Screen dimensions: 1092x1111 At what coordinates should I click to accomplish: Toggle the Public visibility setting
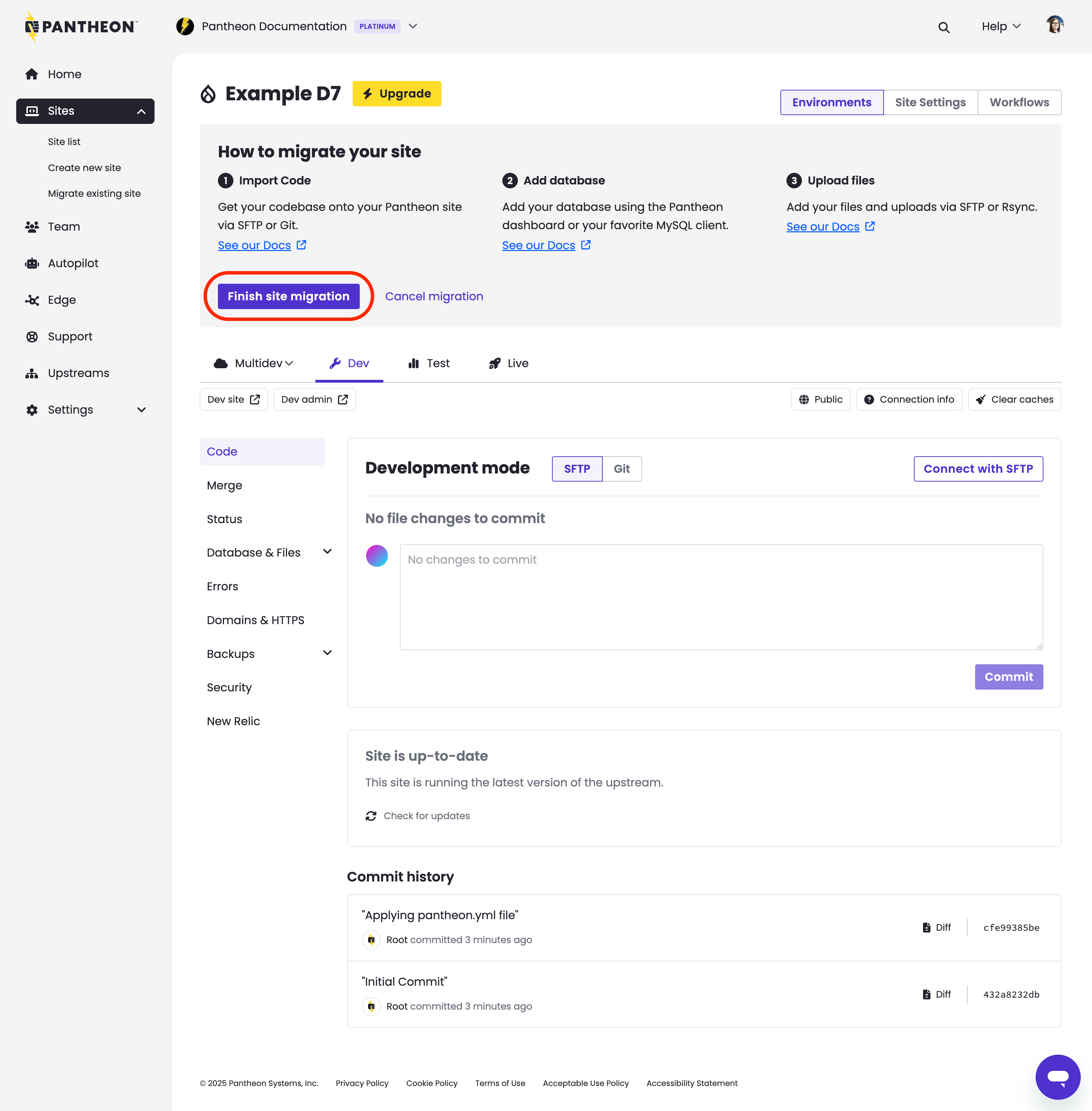pyautogui.click(x=821, y=399)
